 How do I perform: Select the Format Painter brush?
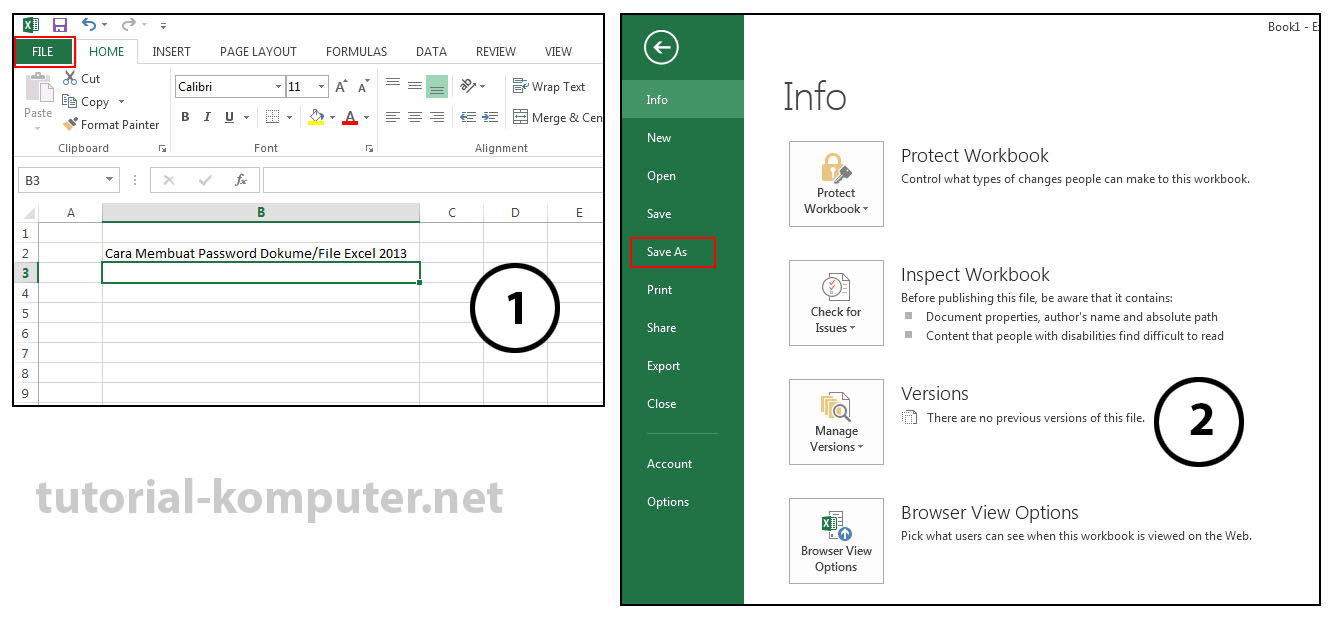(x=110, y=125)
